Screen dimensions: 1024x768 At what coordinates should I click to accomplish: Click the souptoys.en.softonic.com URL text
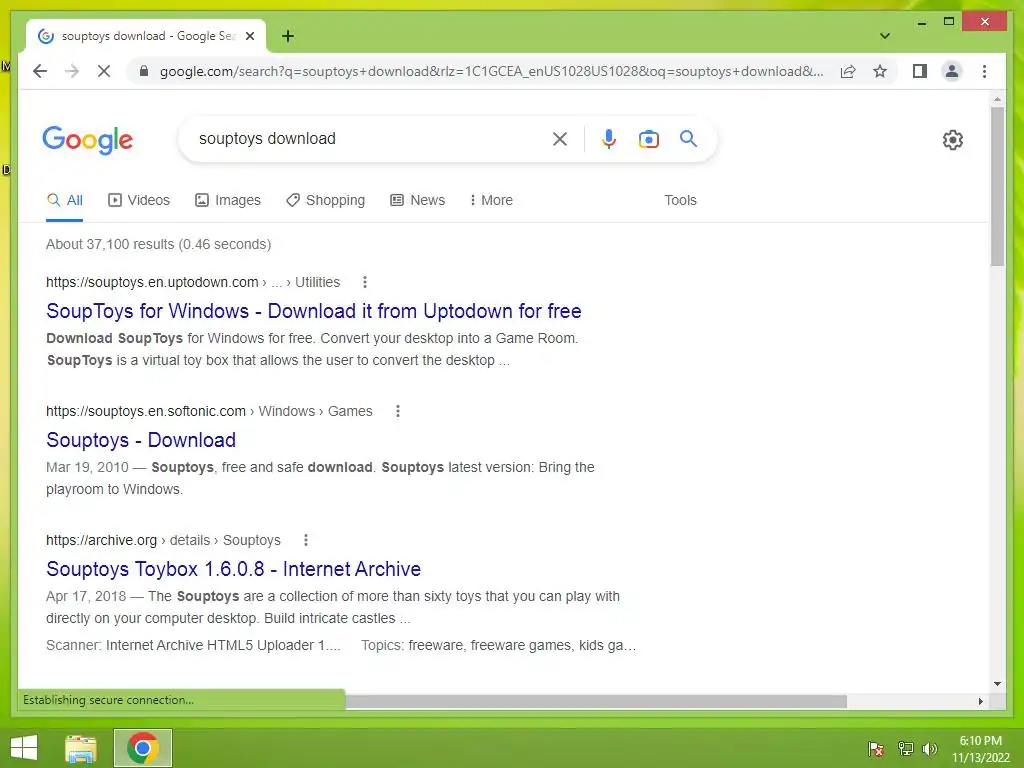pos(146,411)
